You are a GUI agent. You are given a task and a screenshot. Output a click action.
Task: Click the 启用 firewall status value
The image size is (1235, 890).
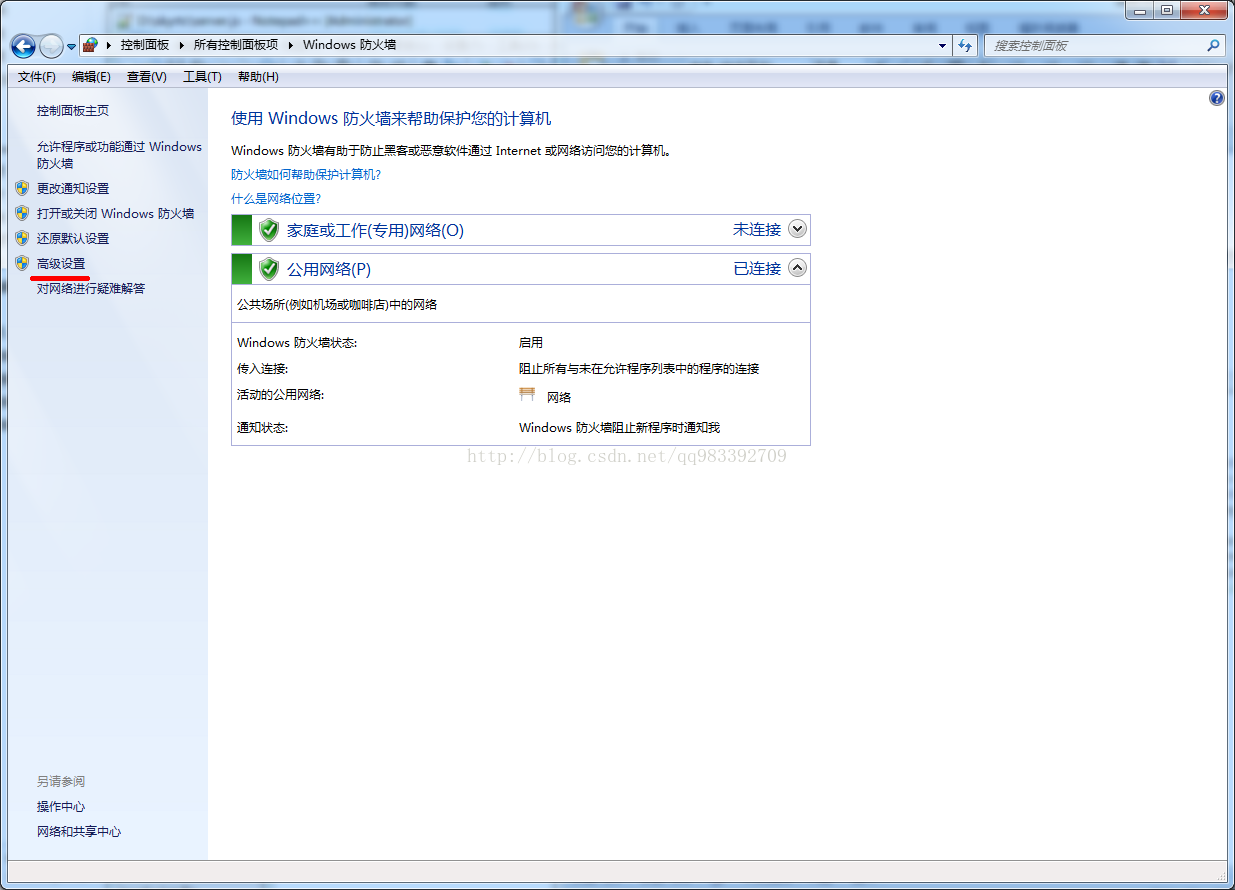point(531,342)
